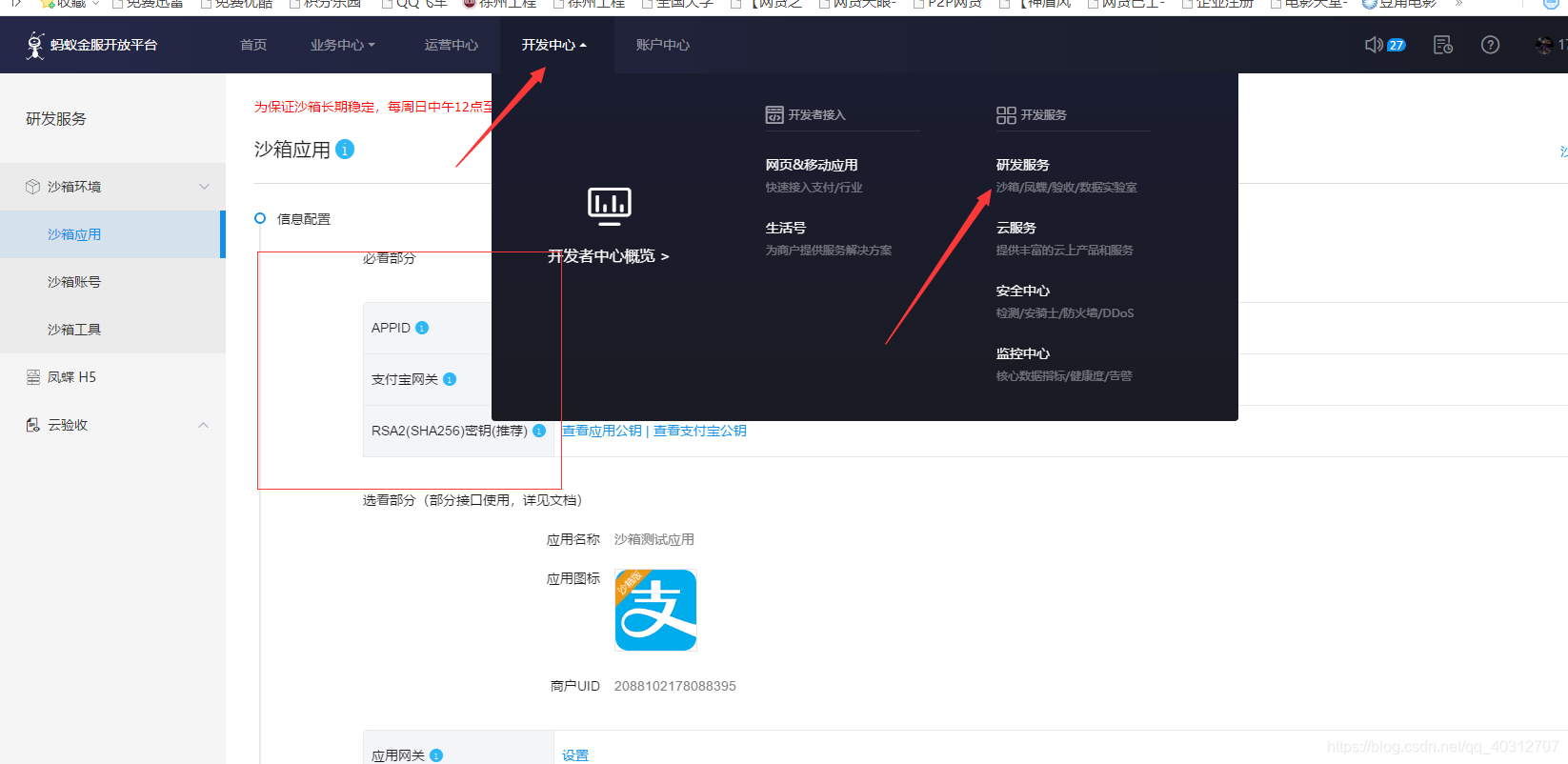Click the info icon beside 应用网关
The width and height of the screenshot is (1568, 764).
click(436, 755)
